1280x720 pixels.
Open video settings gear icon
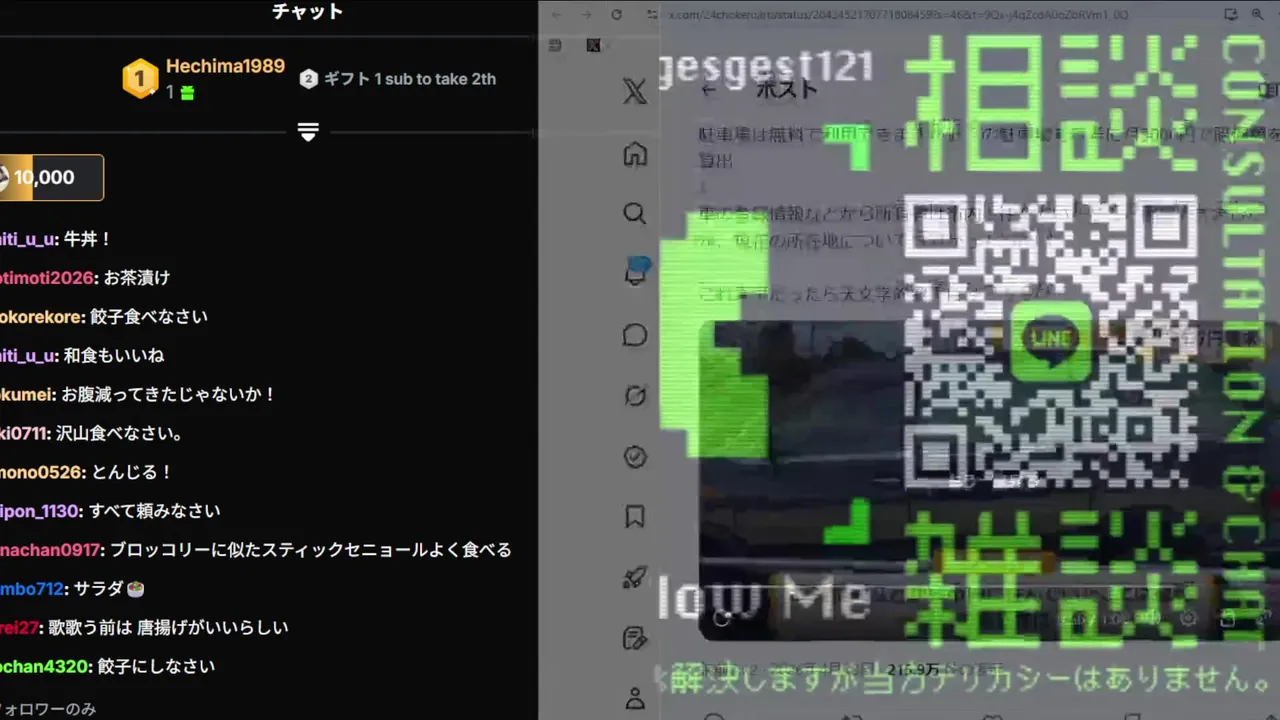1189,618
